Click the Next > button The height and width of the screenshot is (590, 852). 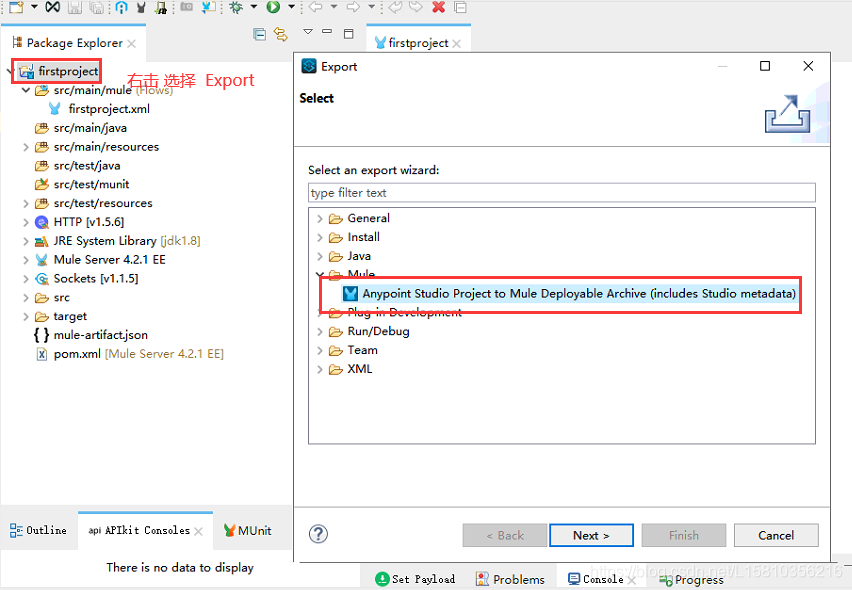(591, 535)
